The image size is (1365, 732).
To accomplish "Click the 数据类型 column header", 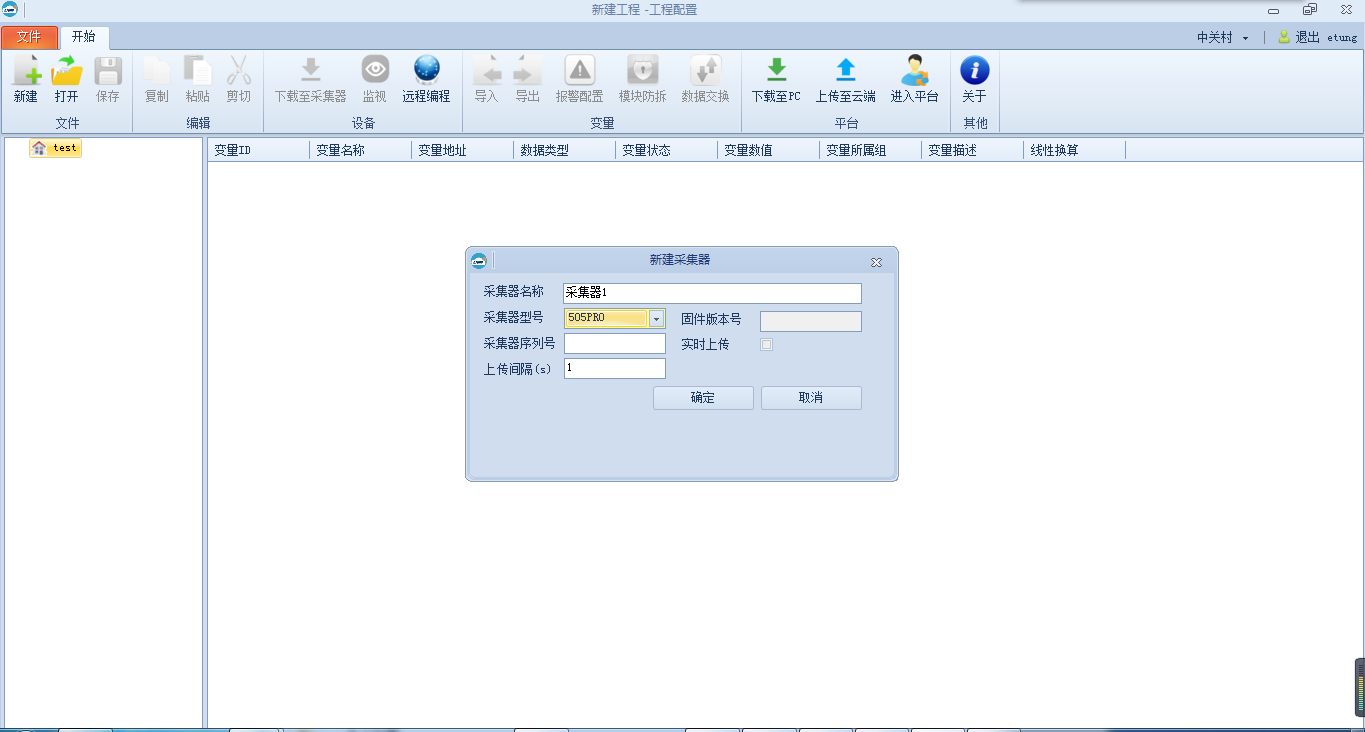I will click(x=565, y=151).
